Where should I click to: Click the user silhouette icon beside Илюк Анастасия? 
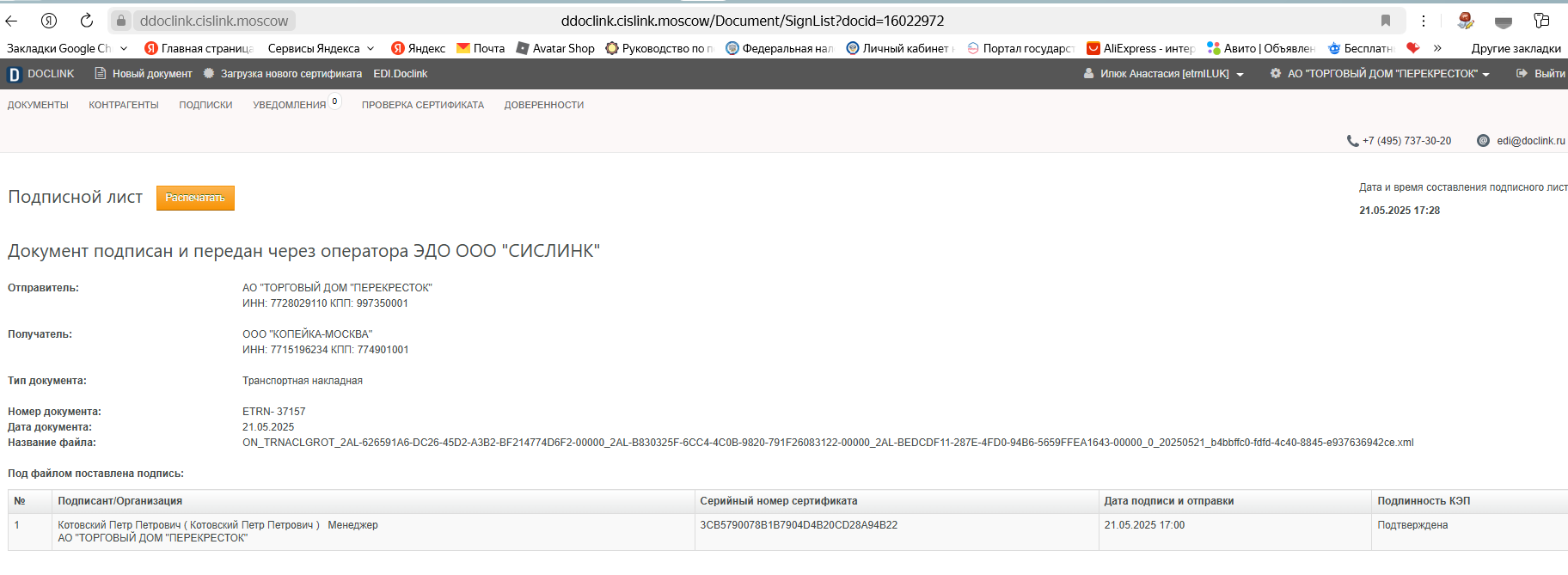coord(1089,74)
